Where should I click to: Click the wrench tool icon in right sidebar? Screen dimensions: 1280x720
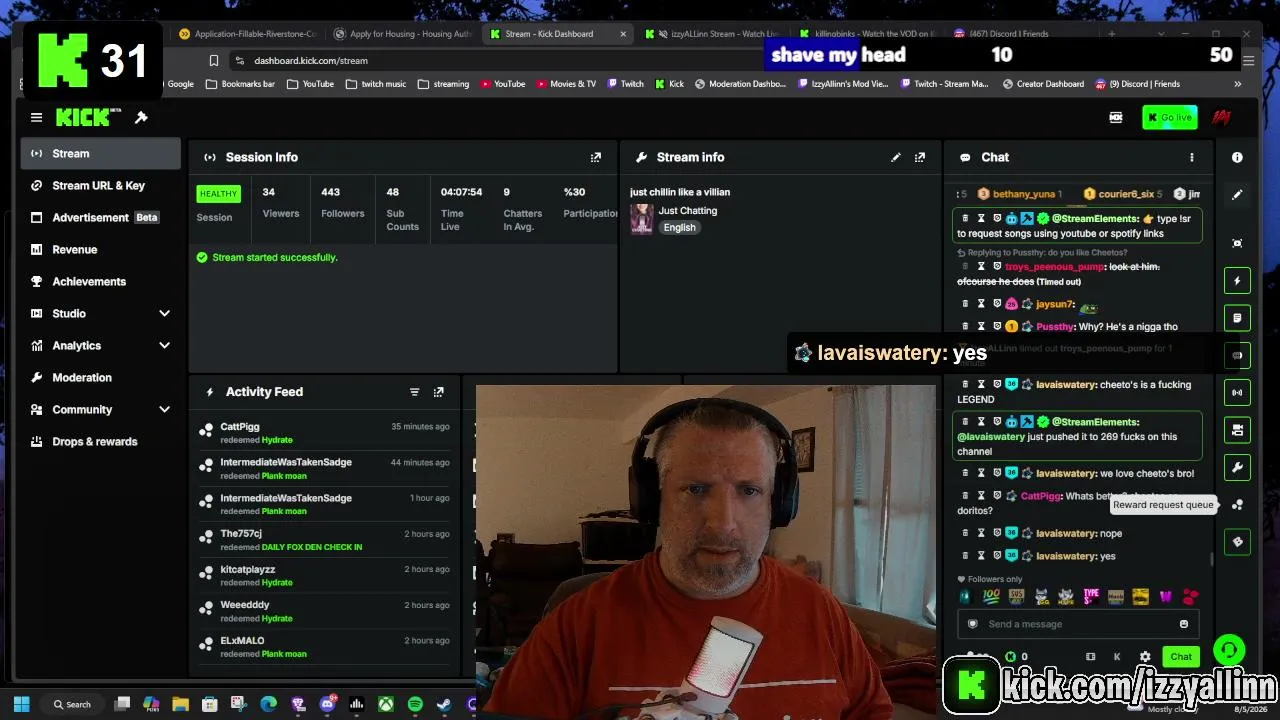[x=1237, y=467]
